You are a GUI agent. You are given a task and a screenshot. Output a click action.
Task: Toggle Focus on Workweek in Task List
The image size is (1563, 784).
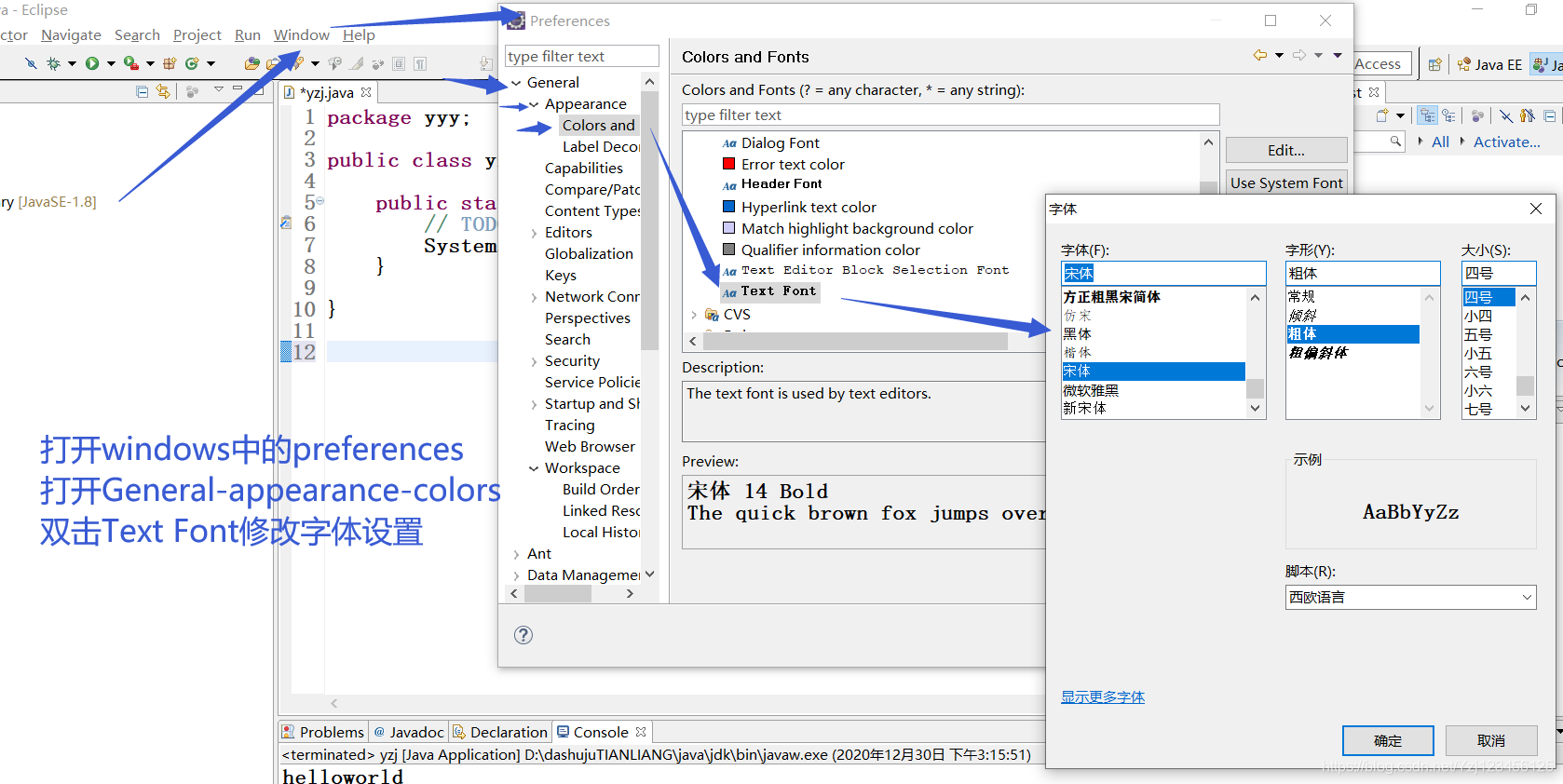pyautogui.click(x=1477, y=115)
